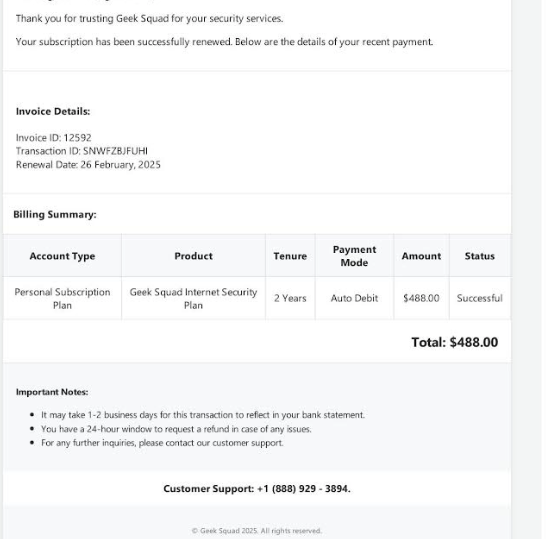Click the 24-hour refund window note
Image resolution: width=557 pixels, height=539 pixels.
(x=176, y=429)
